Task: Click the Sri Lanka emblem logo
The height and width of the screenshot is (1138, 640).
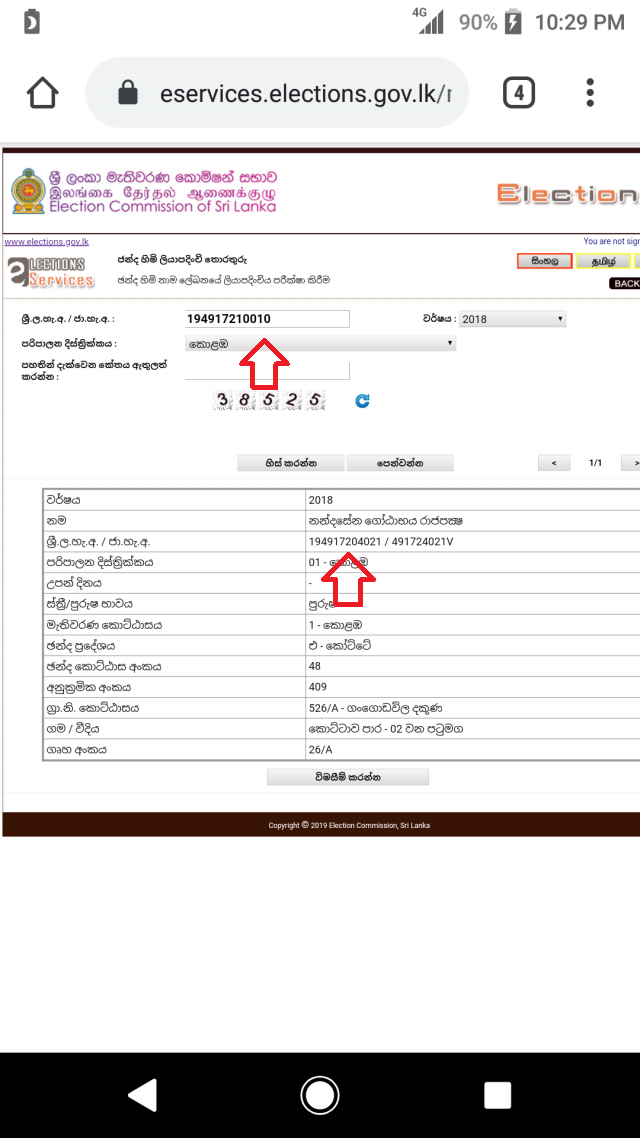Action: pyautogui.click(x=28, y=191)
